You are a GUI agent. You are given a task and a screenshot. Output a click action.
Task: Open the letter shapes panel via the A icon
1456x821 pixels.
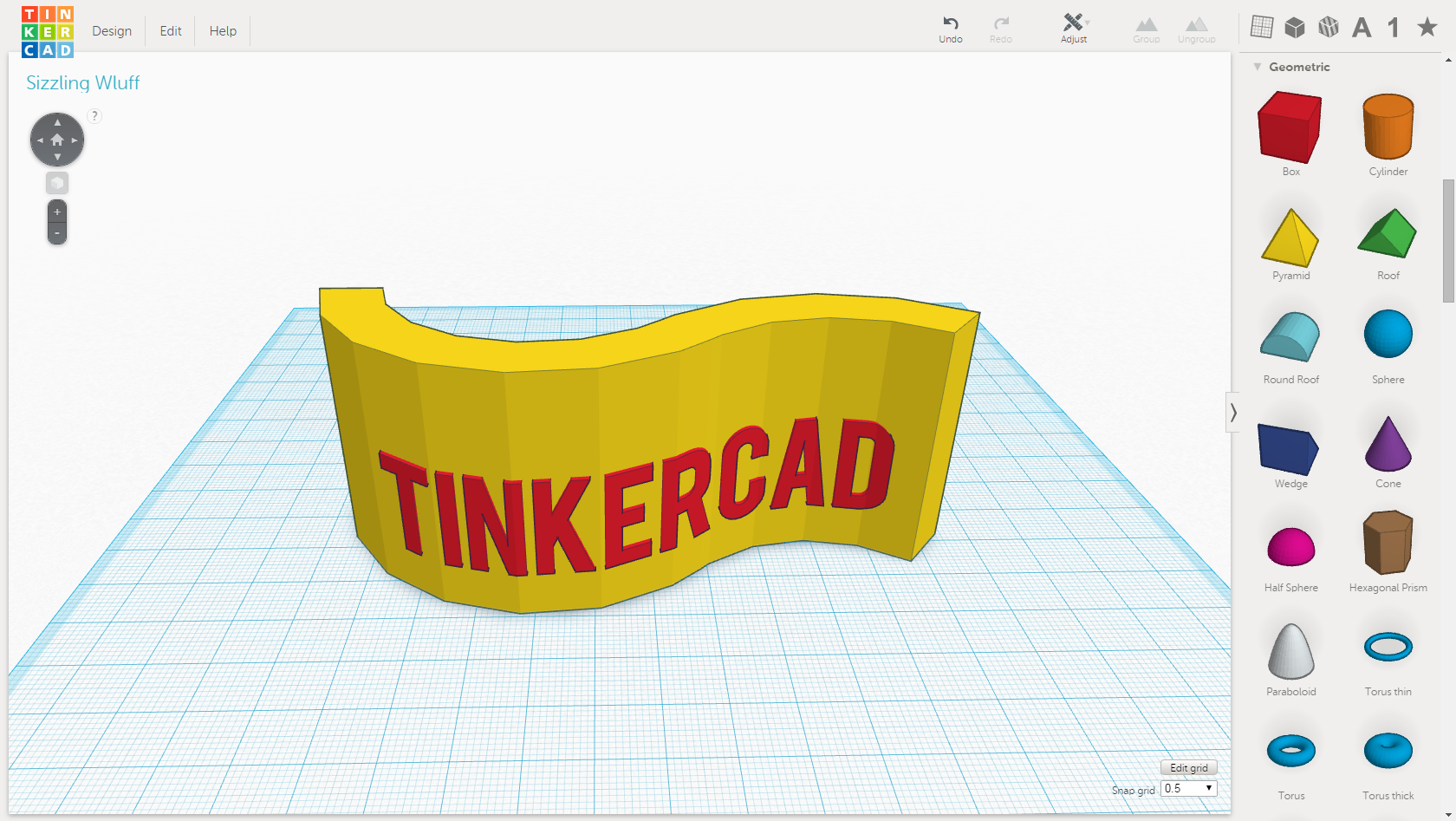[x=1362, y=27]
